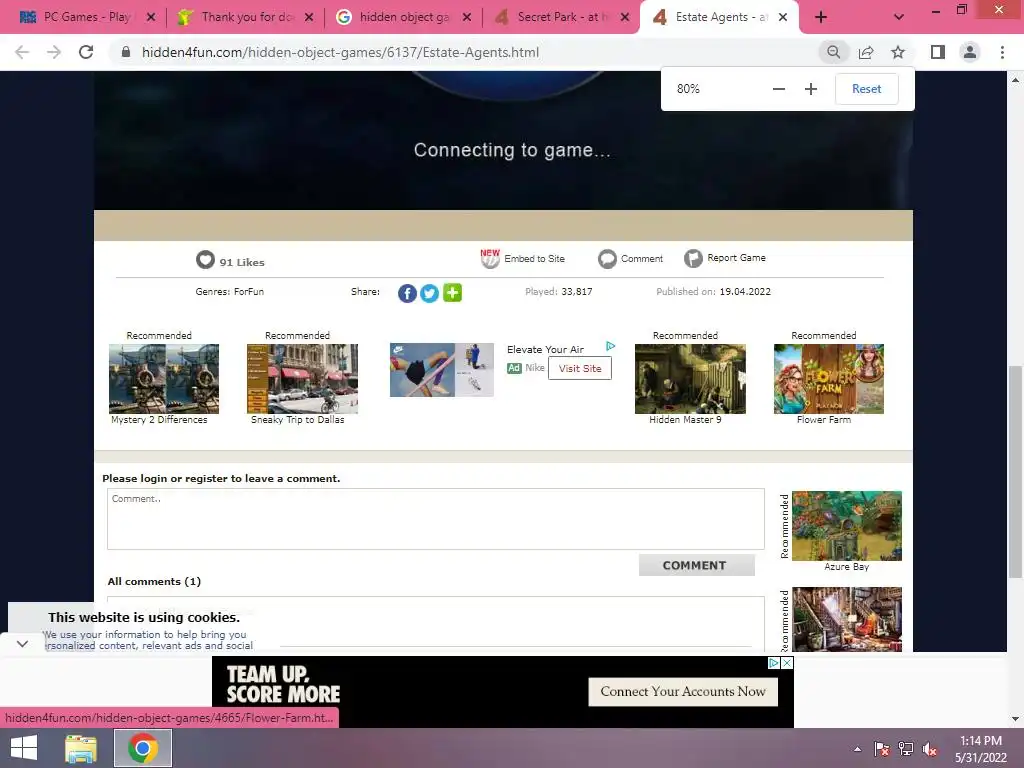Image resolution: width=1024 pixels, height=768 pixels.
Task: Bookmark this tab with star icon
Action: tap(898, 52)
